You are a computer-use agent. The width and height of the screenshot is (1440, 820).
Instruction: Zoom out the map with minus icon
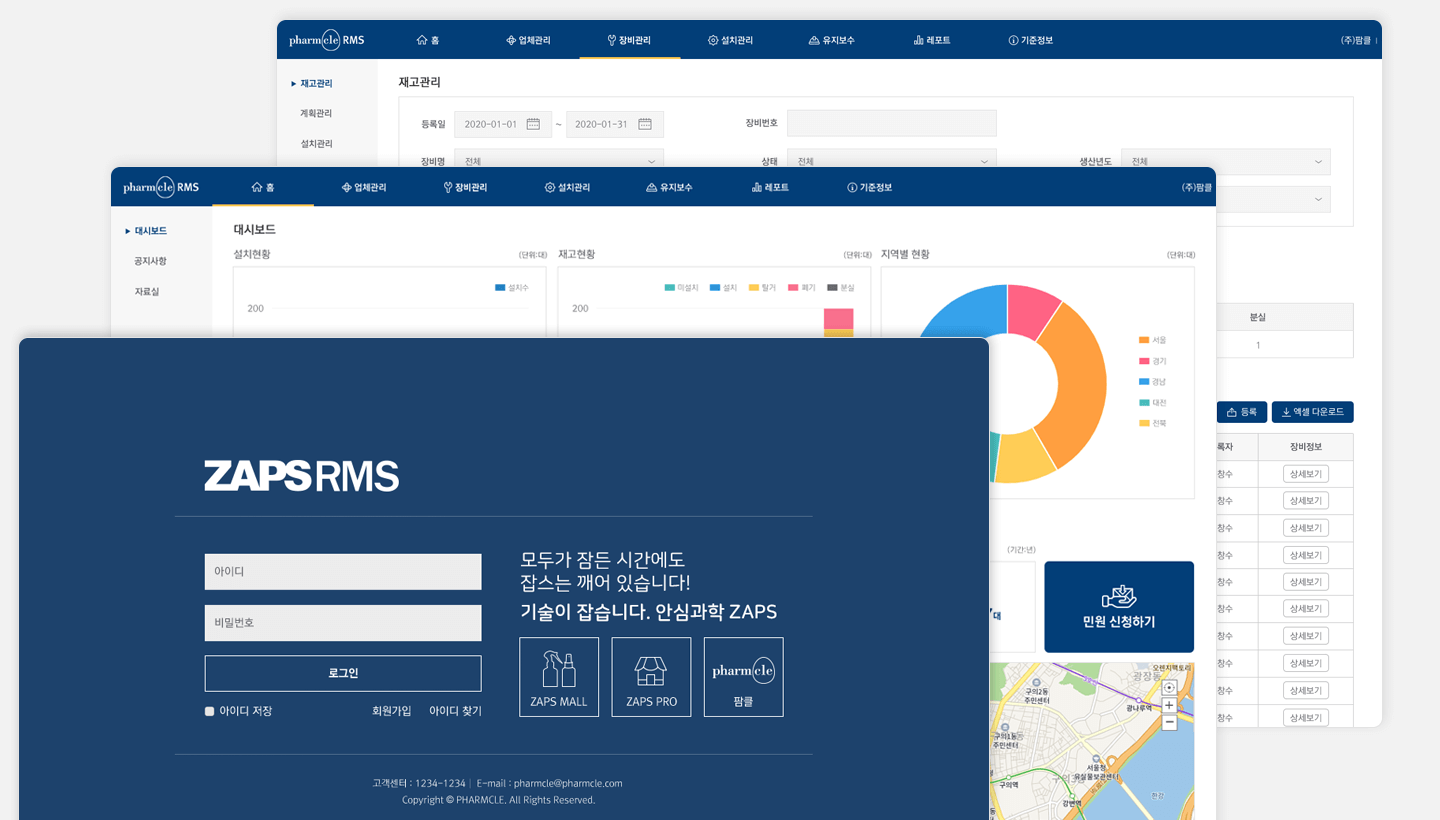(1169, 722)
